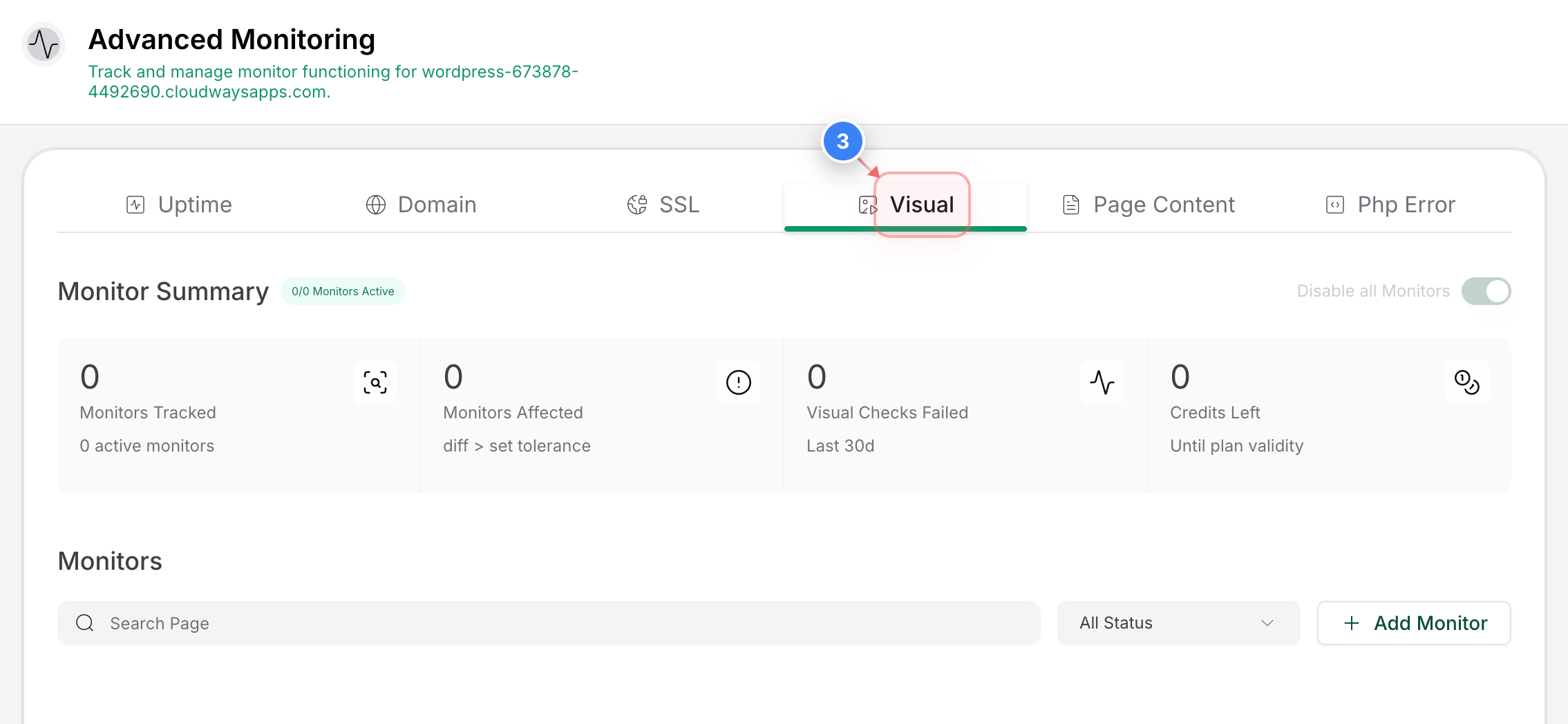Click the '0 active monitors' text
This screenshot has height=724, width=1568.
click(x=147, y=446)
